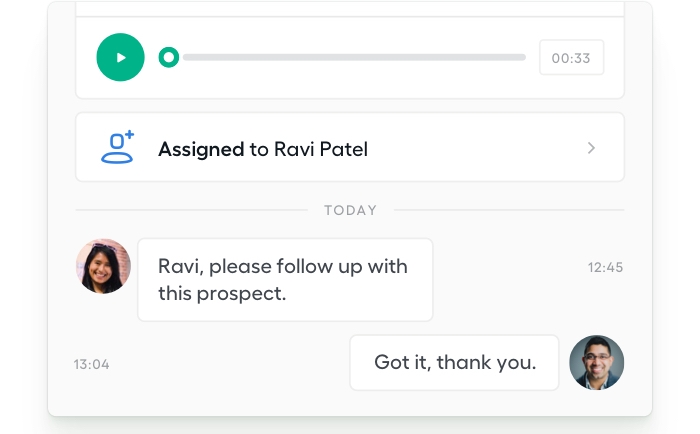
Task: Play the voicemail audio recording
Action: tap(121, 57)
